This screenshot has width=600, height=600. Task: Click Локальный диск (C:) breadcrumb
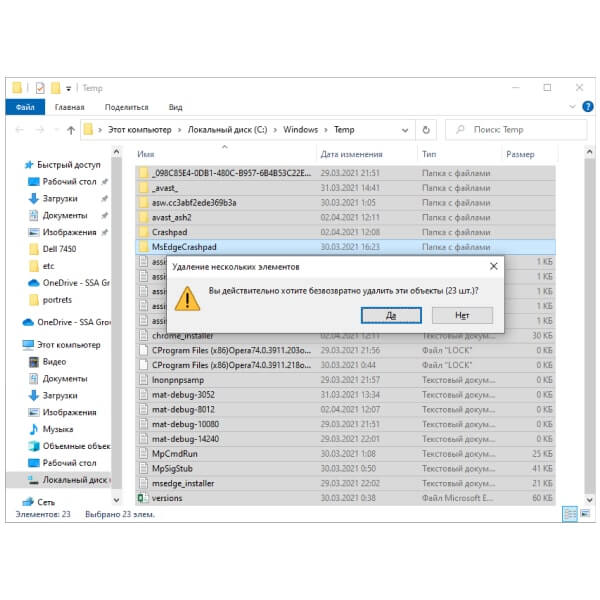pos(227,130)
